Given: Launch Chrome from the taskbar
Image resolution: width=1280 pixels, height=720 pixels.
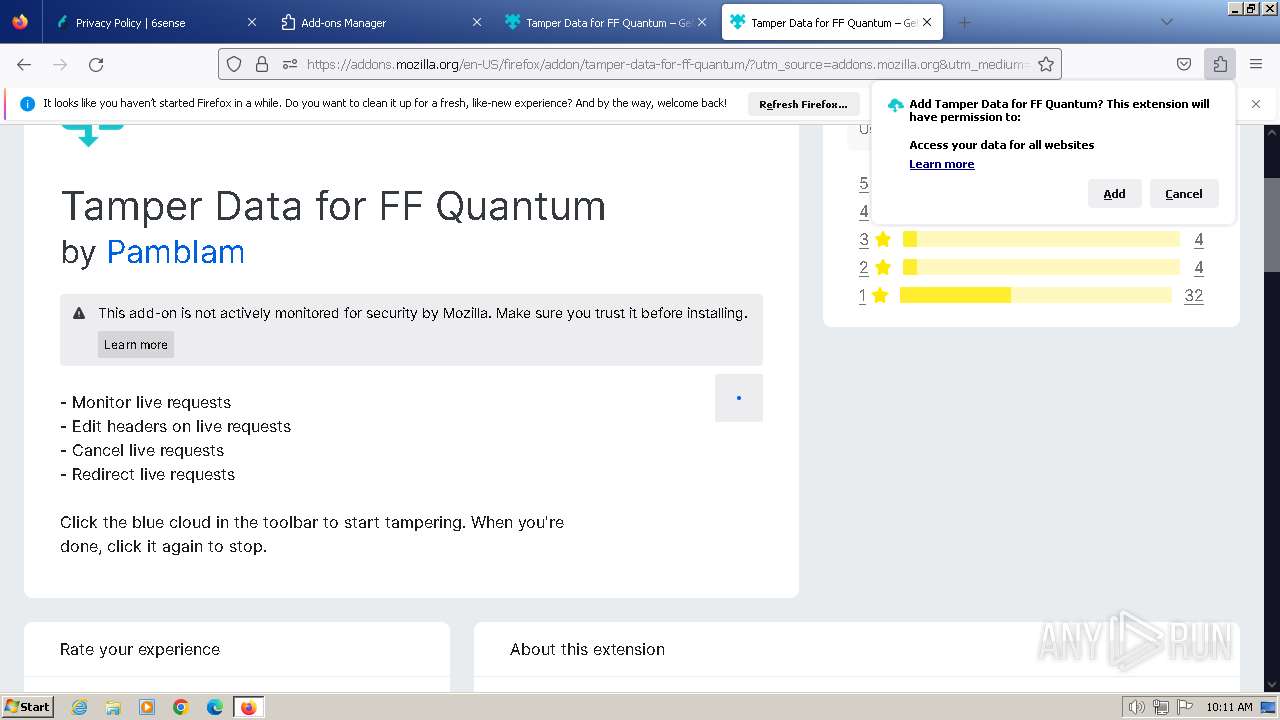Looking at the screenshot, I should (181, 707).
